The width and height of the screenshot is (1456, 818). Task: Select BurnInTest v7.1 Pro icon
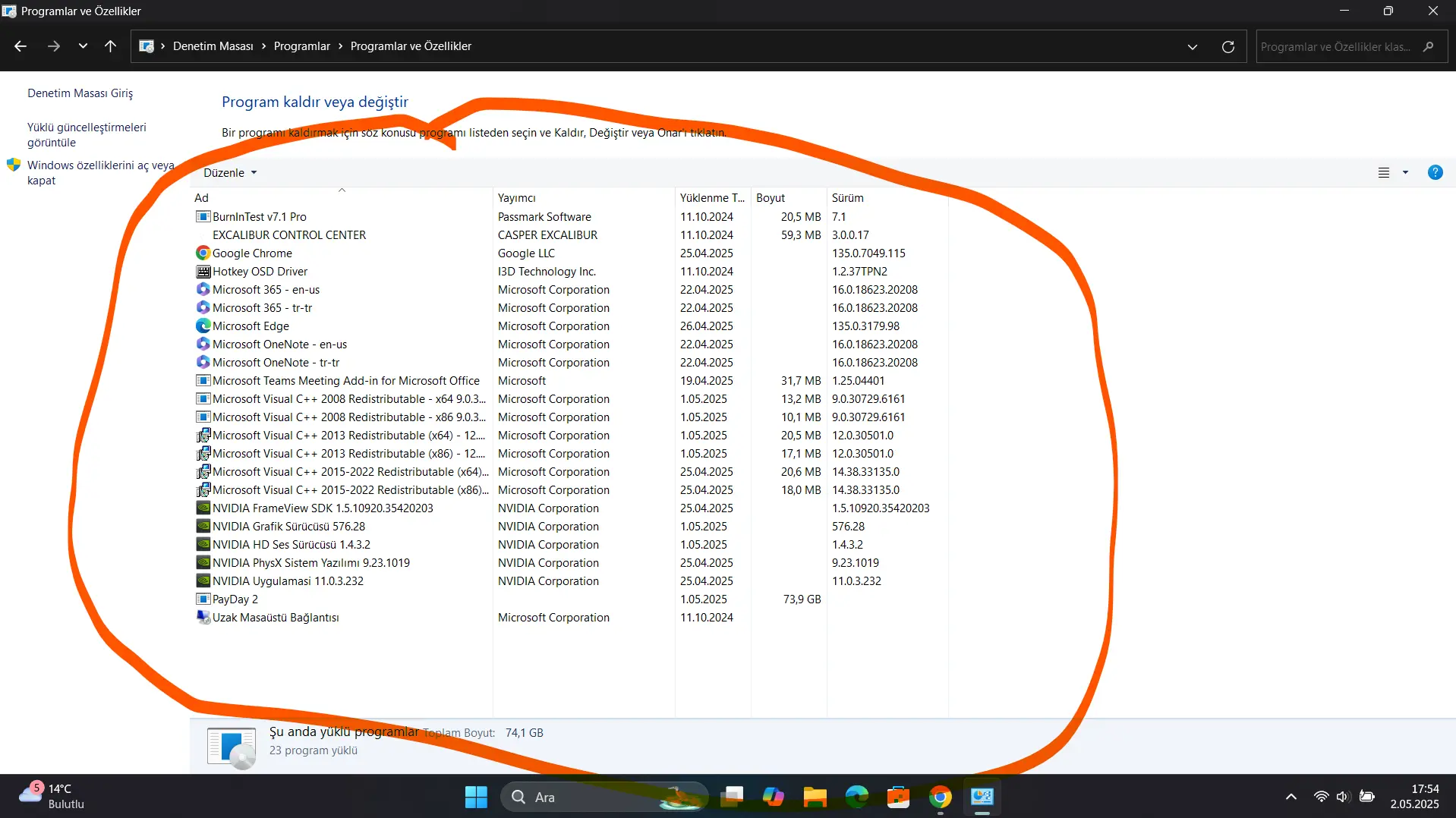(203, 217)
